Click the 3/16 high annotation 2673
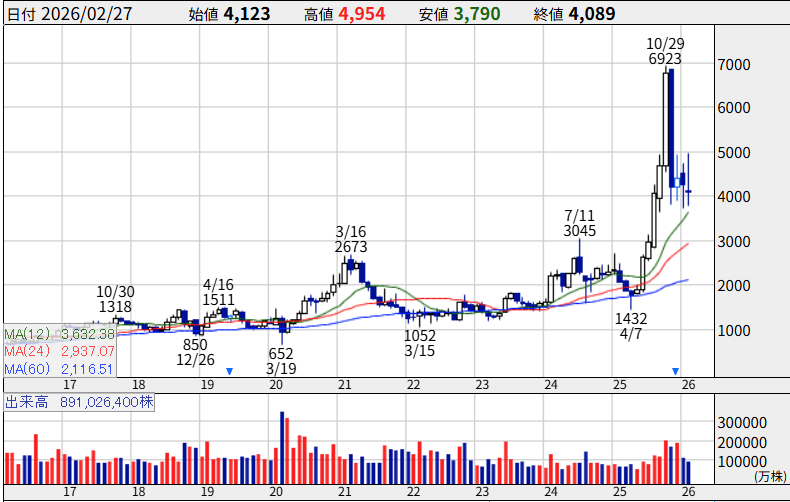This screenshot has width=790, height=502. tap(351, 246)
